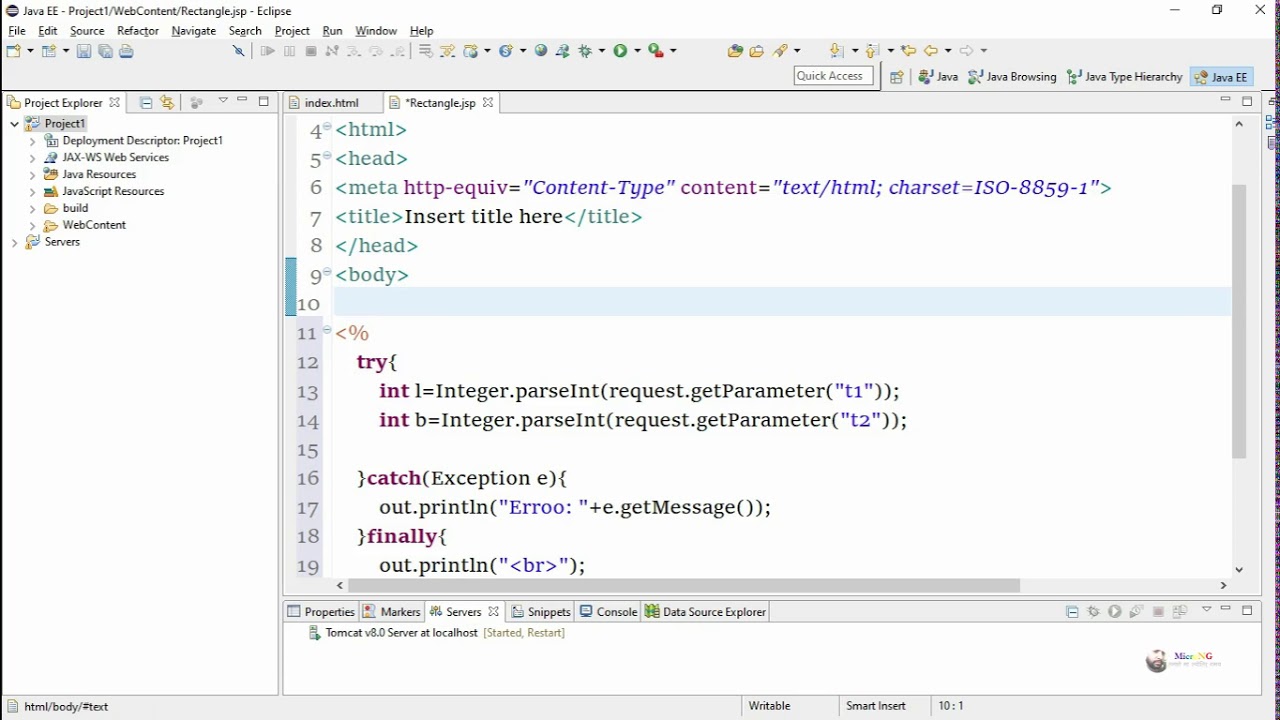Collapse the scriptlet fold on line 11
This screenshot has width=1280, height=720.
click(327, 329)
